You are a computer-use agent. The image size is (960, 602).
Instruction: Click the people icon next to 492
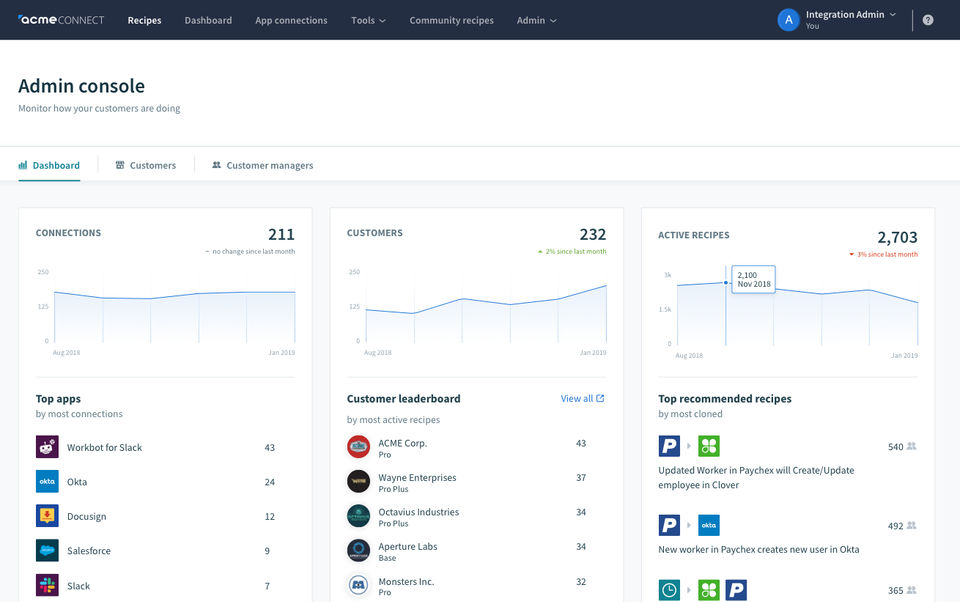click(x=912, y=525)
